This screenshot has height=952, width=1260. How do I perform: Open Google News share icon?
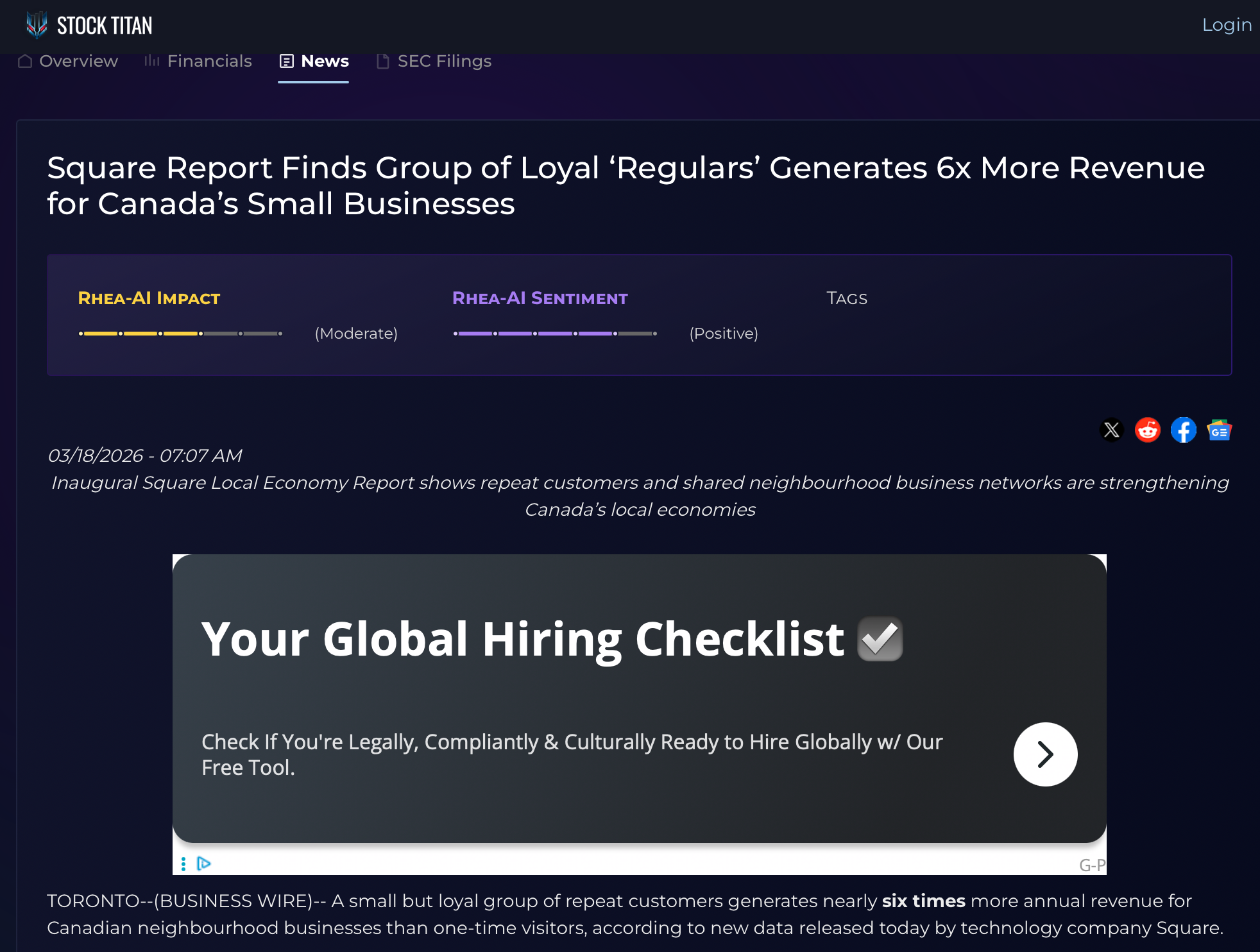[1219, 430]
